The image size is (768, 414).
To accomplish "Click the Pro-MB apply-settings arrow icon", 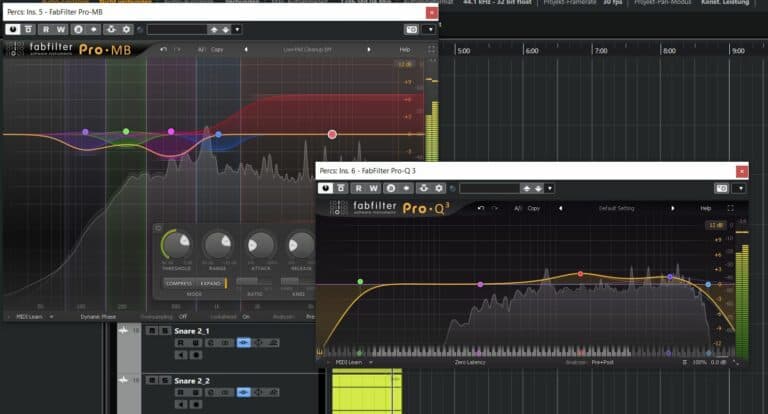I will [94, 29].
